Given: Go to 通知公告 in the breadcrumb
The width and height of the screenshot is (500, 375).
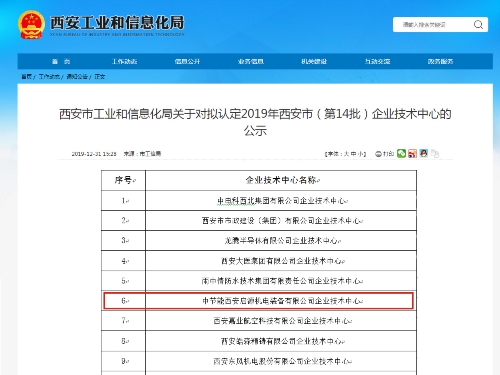Looking at the screenshot, I should tap(77, 77).
